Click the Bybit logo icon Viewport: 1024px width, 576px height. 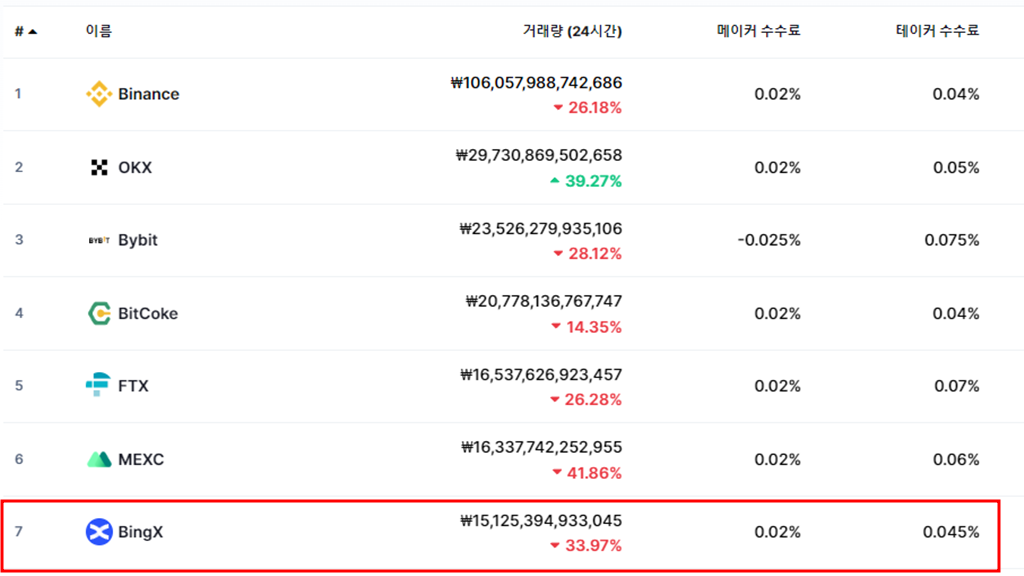(99, 240)
